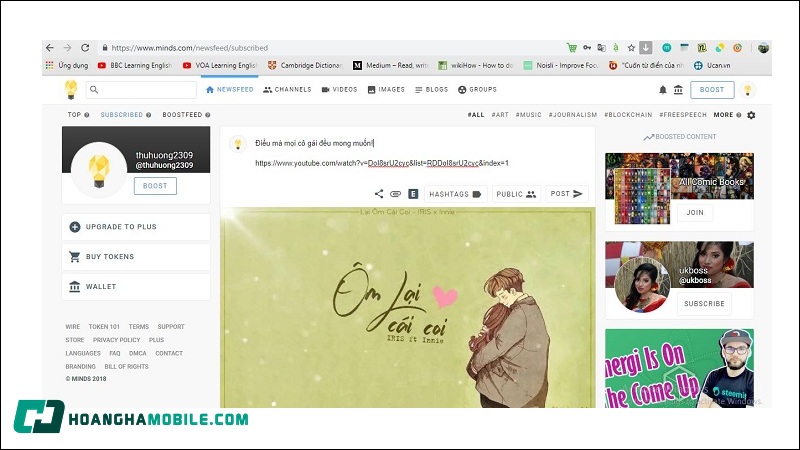The image size is (800, 450).
Task: Click UPGRADE TO PLUS in sidebar
Action: coord(135,227)
